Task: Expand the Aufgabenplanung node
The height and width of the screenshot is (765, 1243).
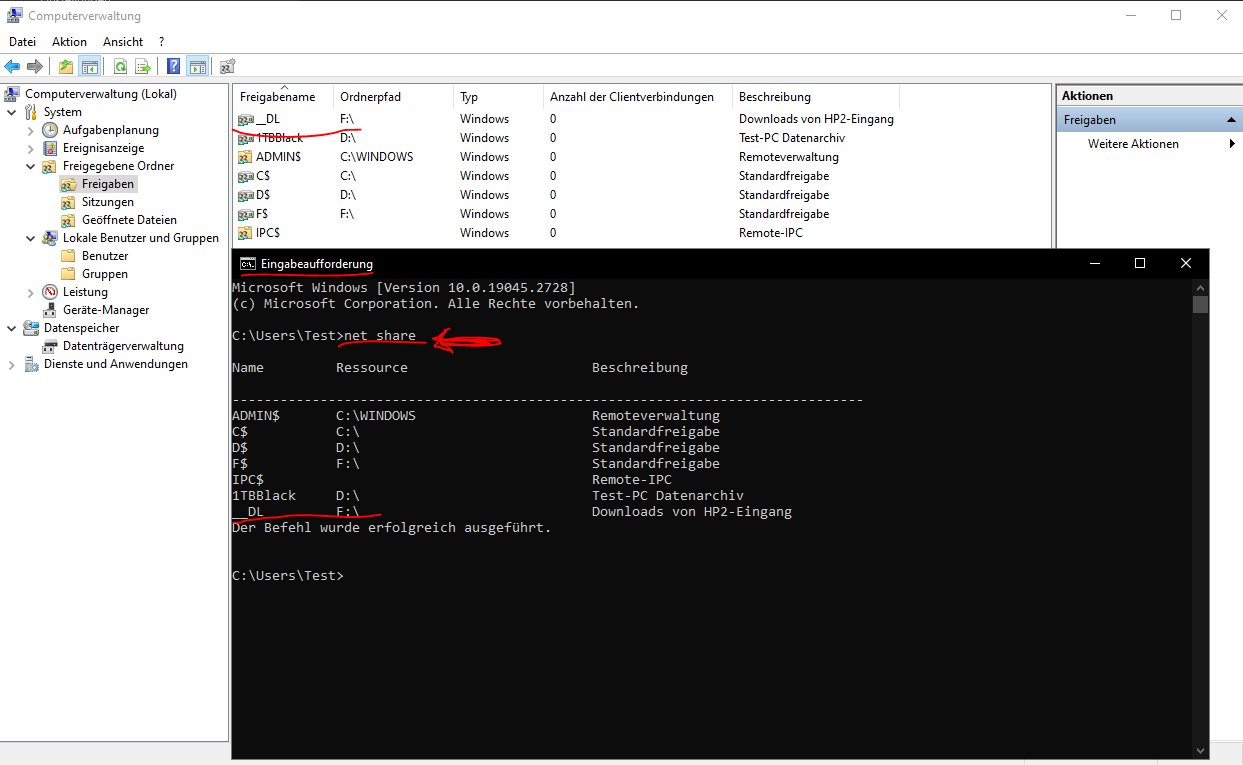Action: click(x=31, y=130)
